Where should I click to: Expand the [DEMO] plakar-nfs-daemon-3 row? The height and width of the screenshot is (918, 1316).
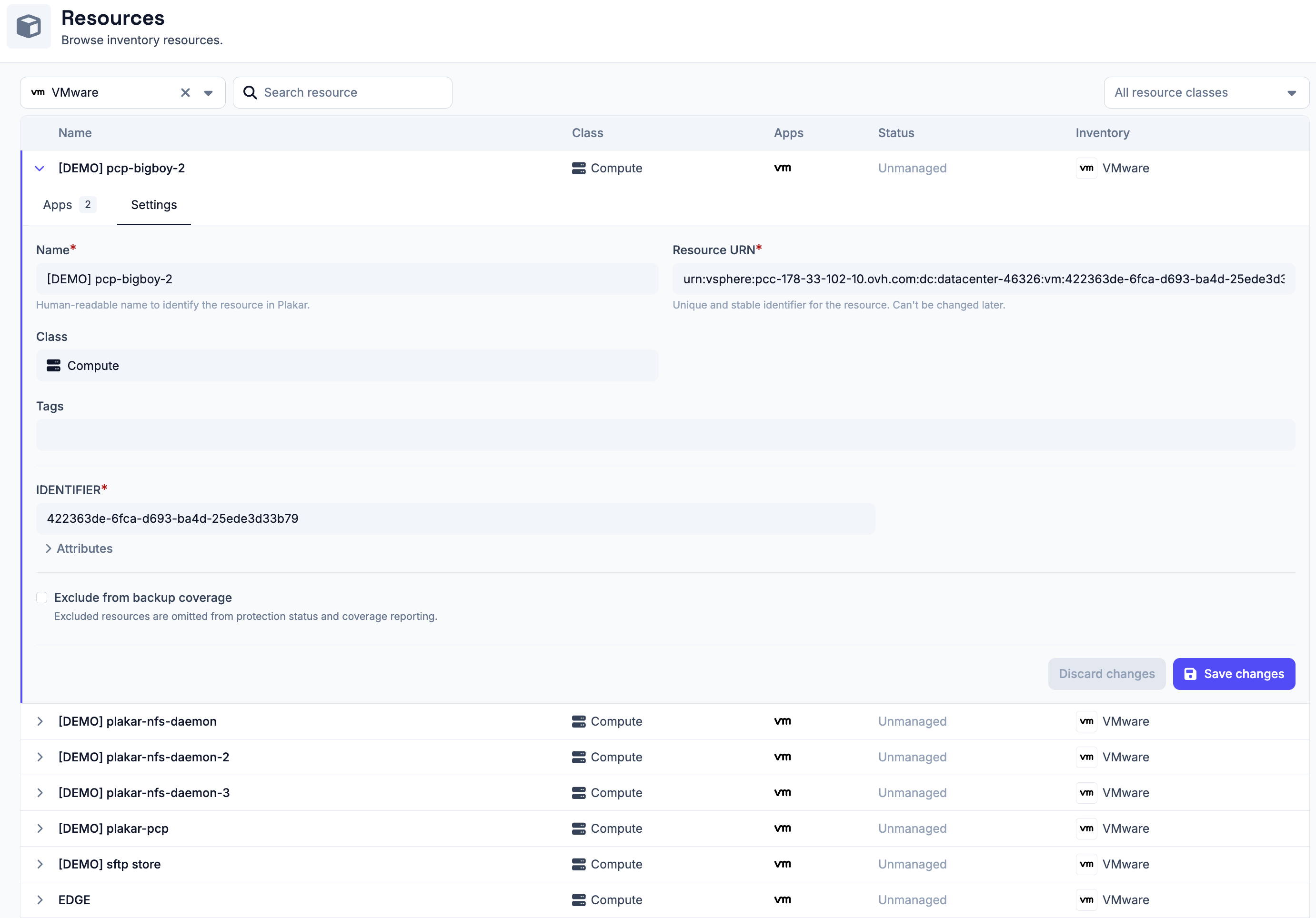pos(40,793)
